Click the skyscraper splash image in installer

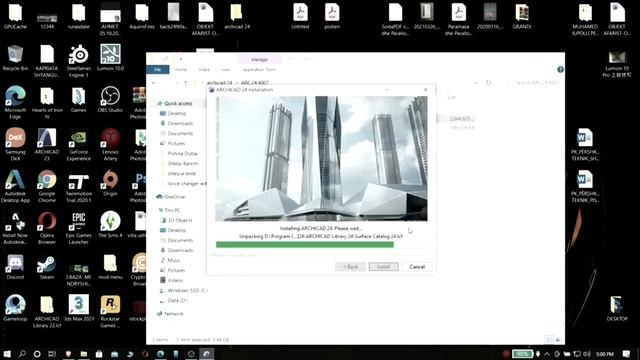pos(321,158)
